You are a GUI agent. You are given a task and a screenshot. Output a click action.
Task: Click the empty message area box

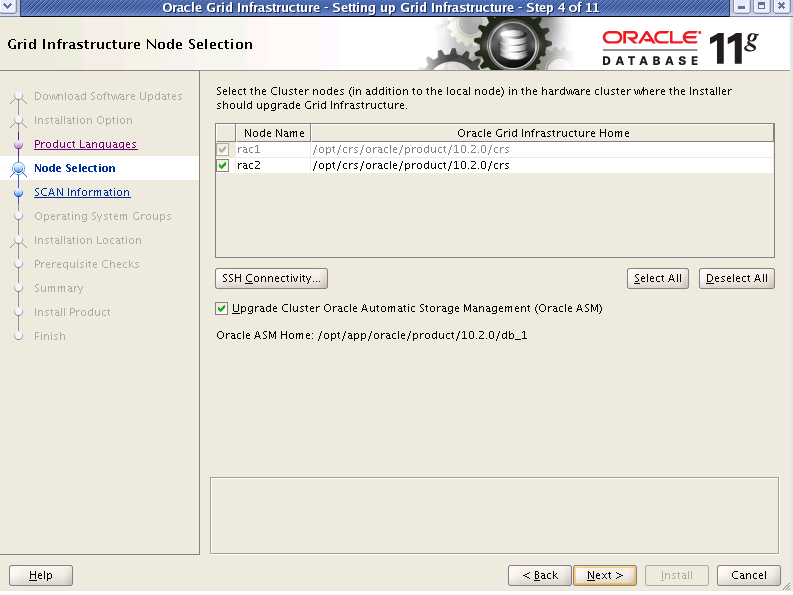click(494, 515)
